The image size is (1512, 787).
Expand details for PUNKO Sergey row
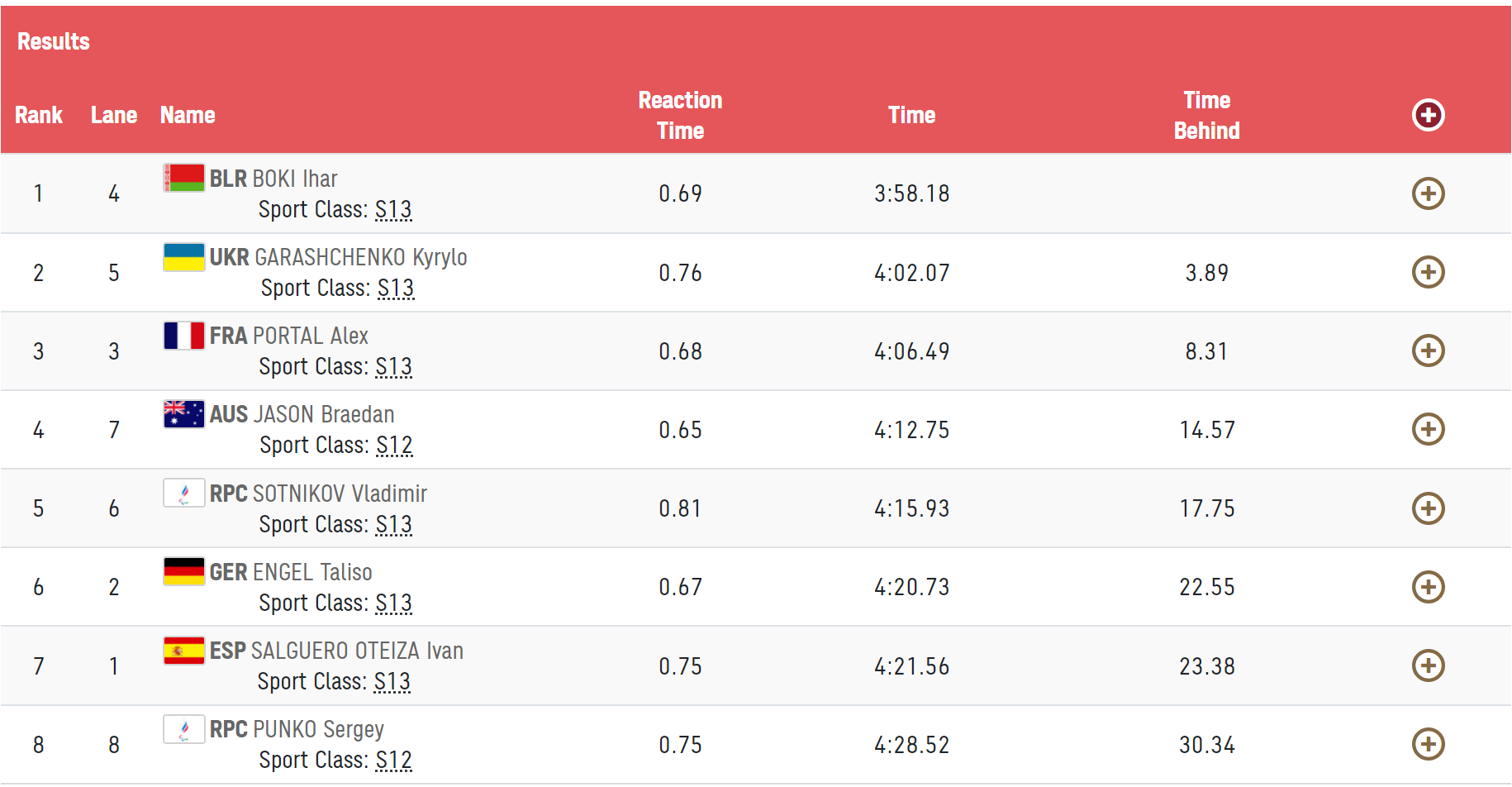click(1428, 744)
